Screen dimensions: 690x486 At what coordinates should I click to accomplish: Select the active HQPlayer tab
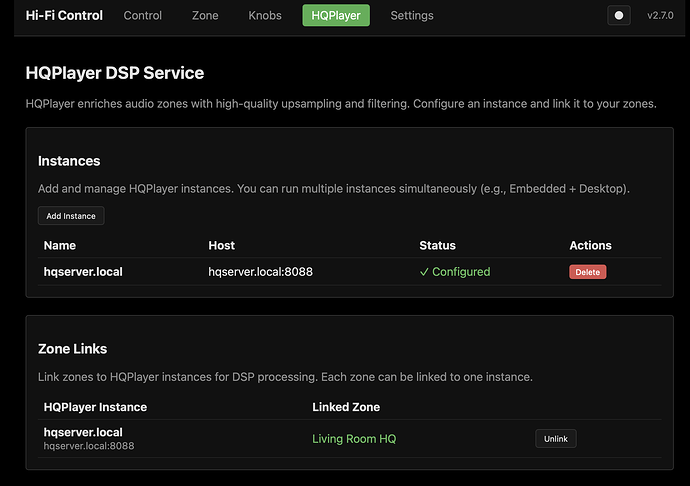click(336, 16)
